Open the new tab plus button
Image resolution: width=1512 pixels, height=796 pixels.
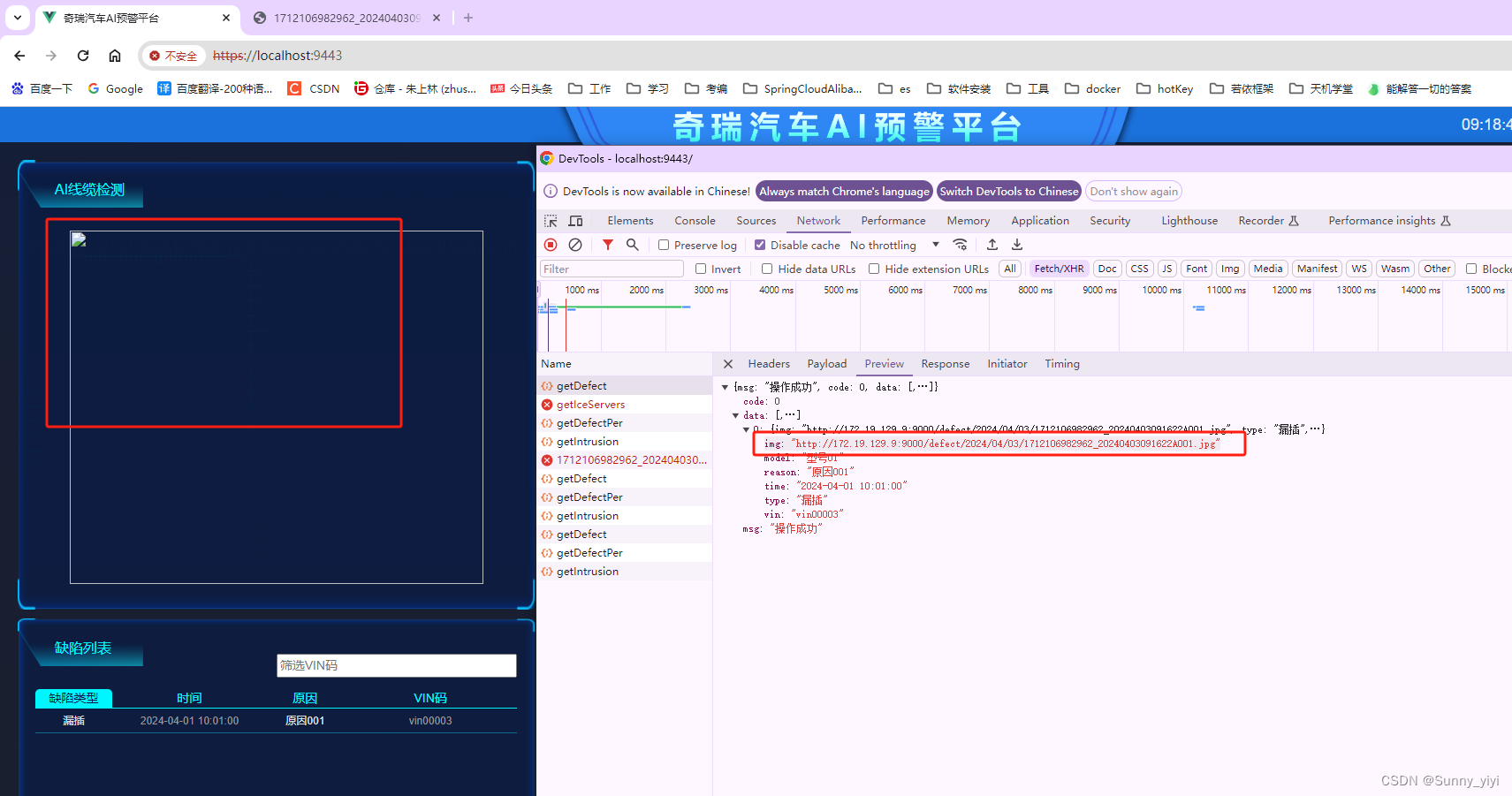[x=468, y=18]
